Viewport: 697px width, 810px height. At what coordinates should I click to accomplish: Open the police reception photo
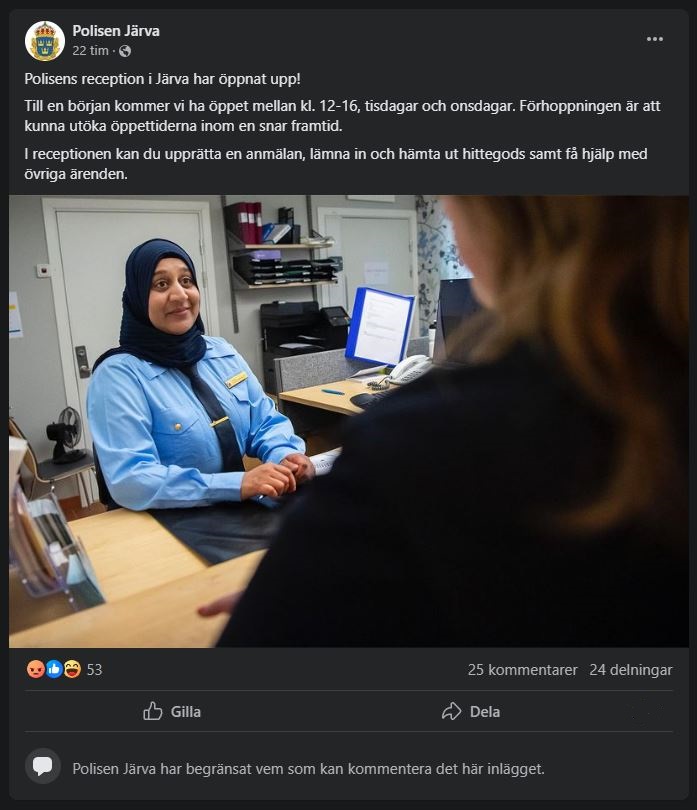tap(349, 421)
